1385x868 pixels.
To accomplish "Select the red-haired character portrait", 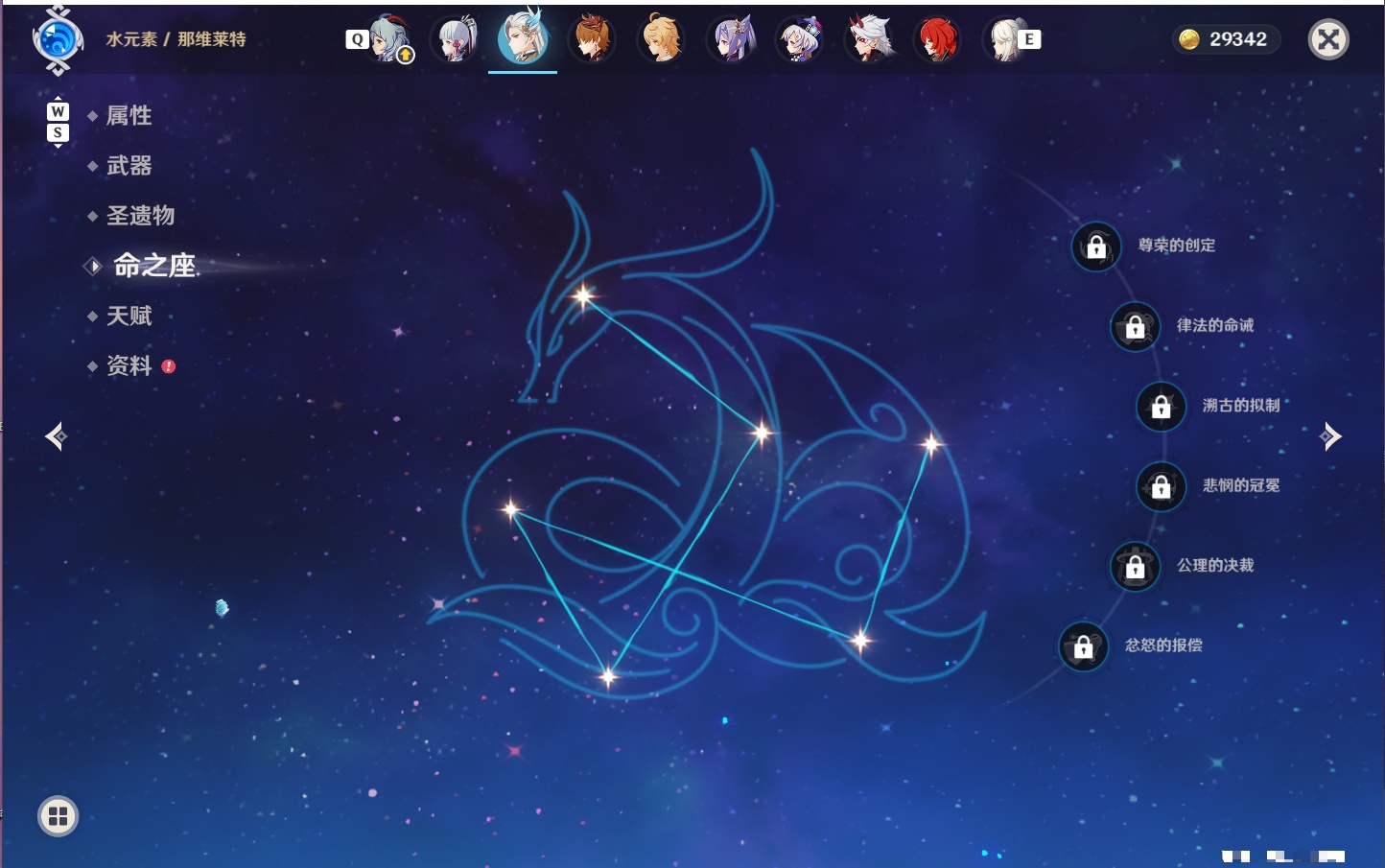I will (937, 39).
